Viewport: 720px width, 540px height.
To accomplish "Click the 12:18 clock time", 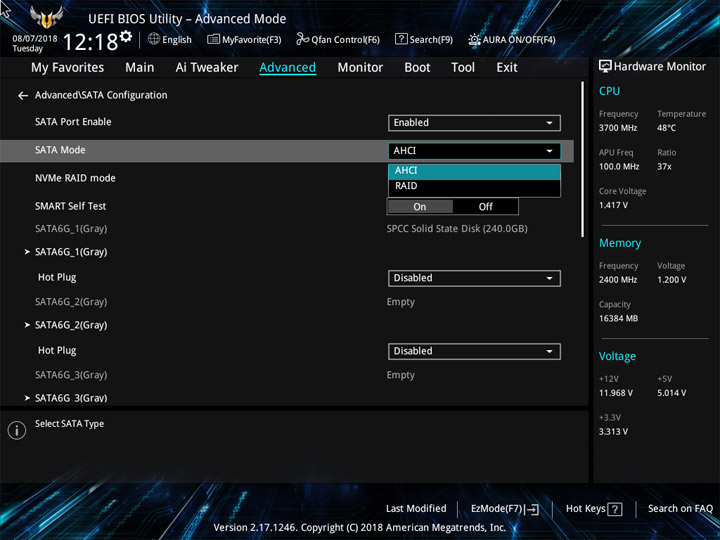I will click(90, 42).
